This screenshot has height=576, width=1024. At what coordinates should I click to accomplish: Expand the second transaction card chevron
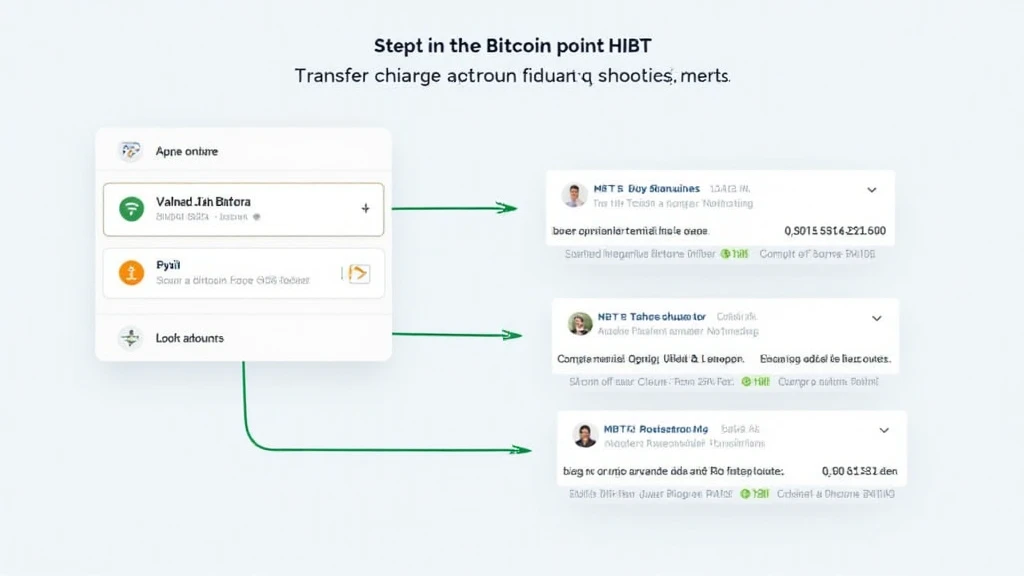pyautogui.click(x=877, y=318)
